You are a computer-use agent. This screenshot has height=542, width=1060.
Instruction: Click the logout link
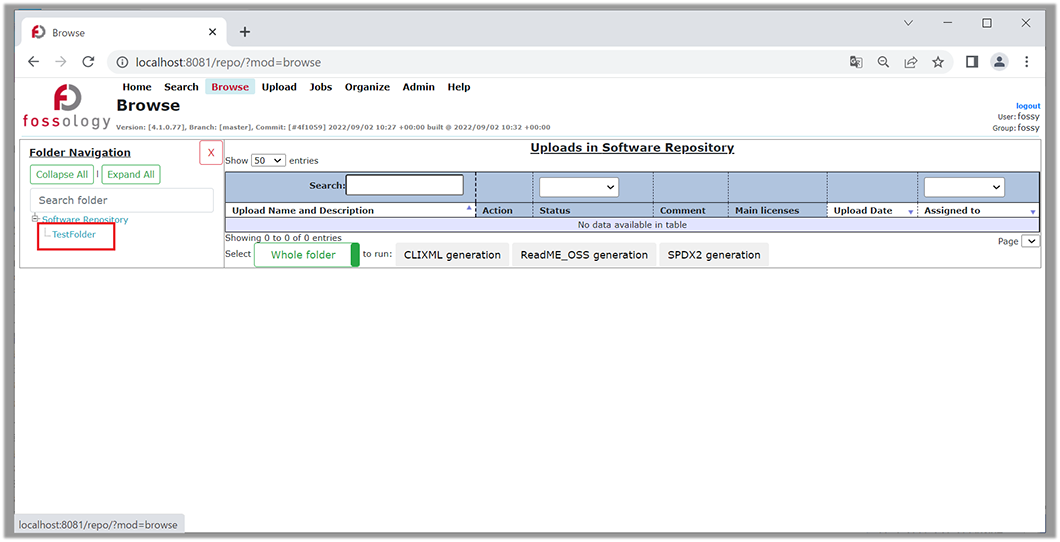pos(1027,106)
